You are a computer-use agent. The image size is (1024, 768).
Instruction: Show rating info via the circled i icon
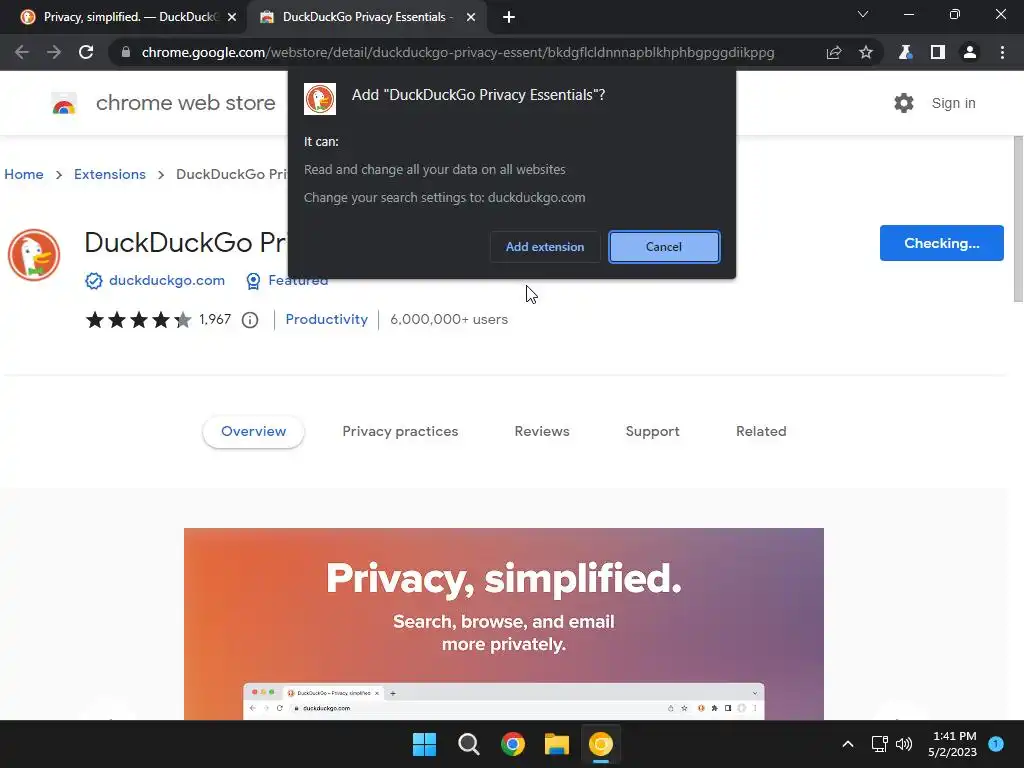coord(250,319)
